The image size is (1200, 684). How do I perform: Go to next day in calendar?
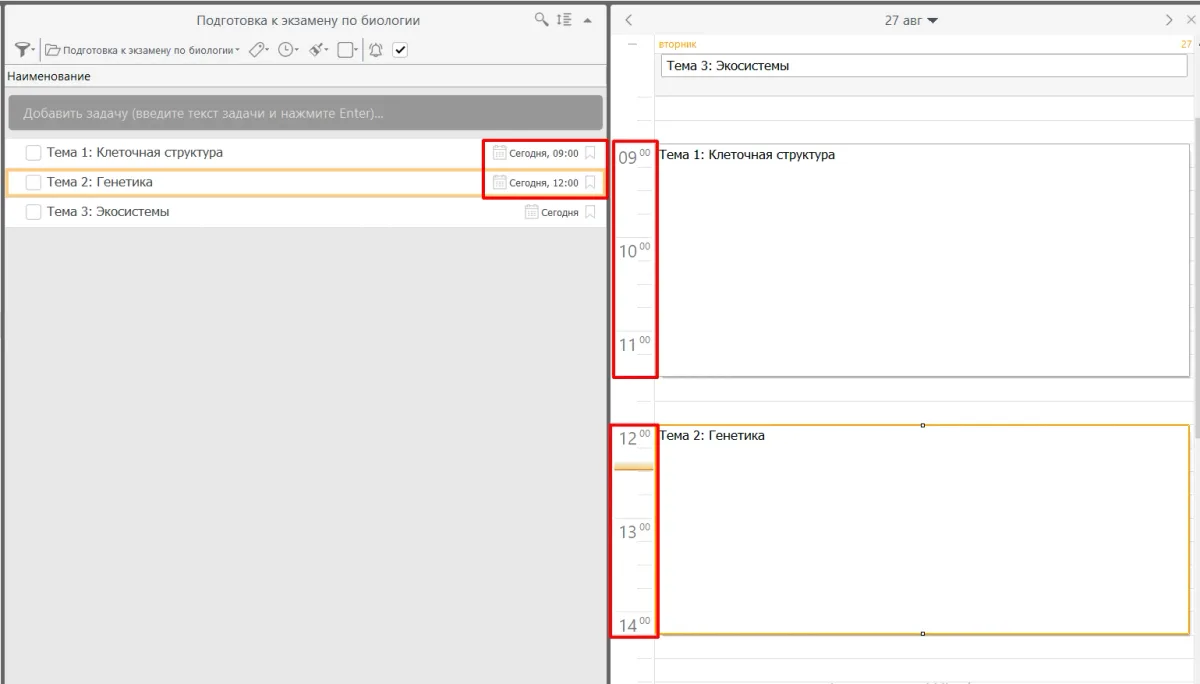tap(1169, 20)
